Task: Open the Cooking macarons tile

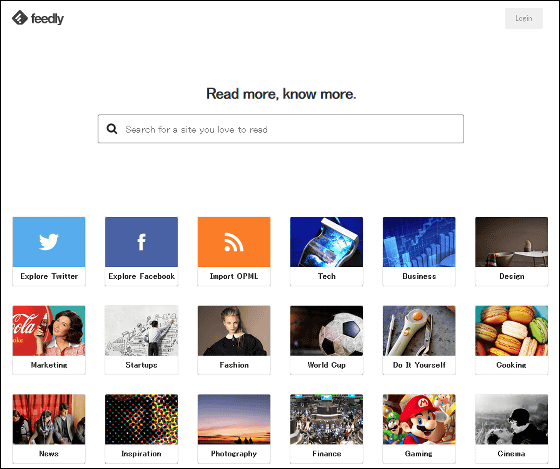Action: [x=511, y=340]
